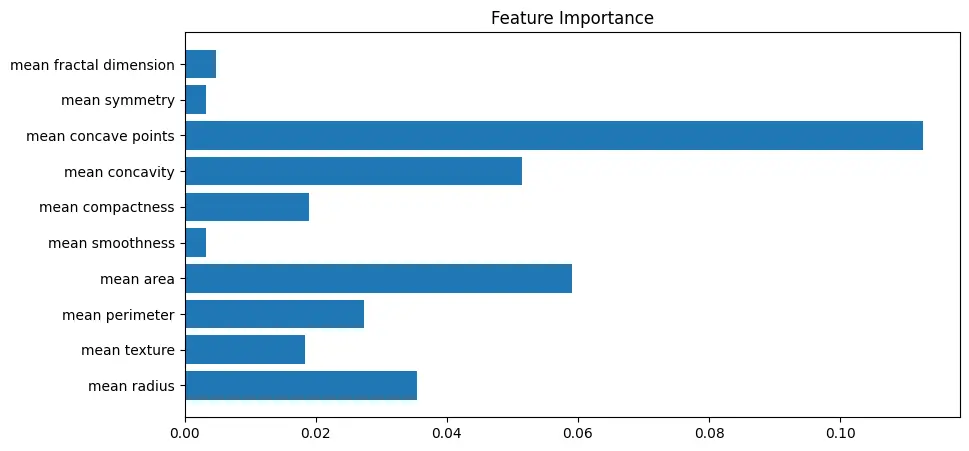
Task: Click the mean concave points bar
Action: coord(553,136)
